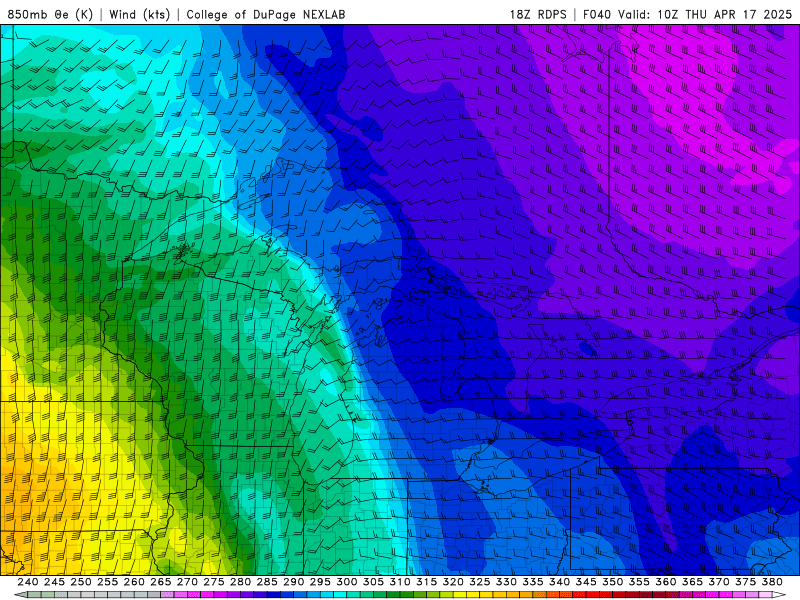Pick the color bar swatch beneath the 250 label
The image size is (800, 600).
[x=87, y=594]
